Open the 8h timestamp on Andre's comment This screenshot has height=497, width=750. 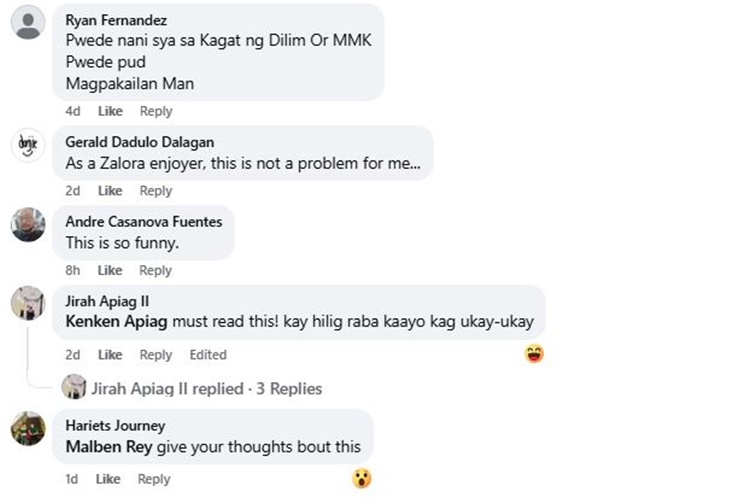click(x=73, y=270)
